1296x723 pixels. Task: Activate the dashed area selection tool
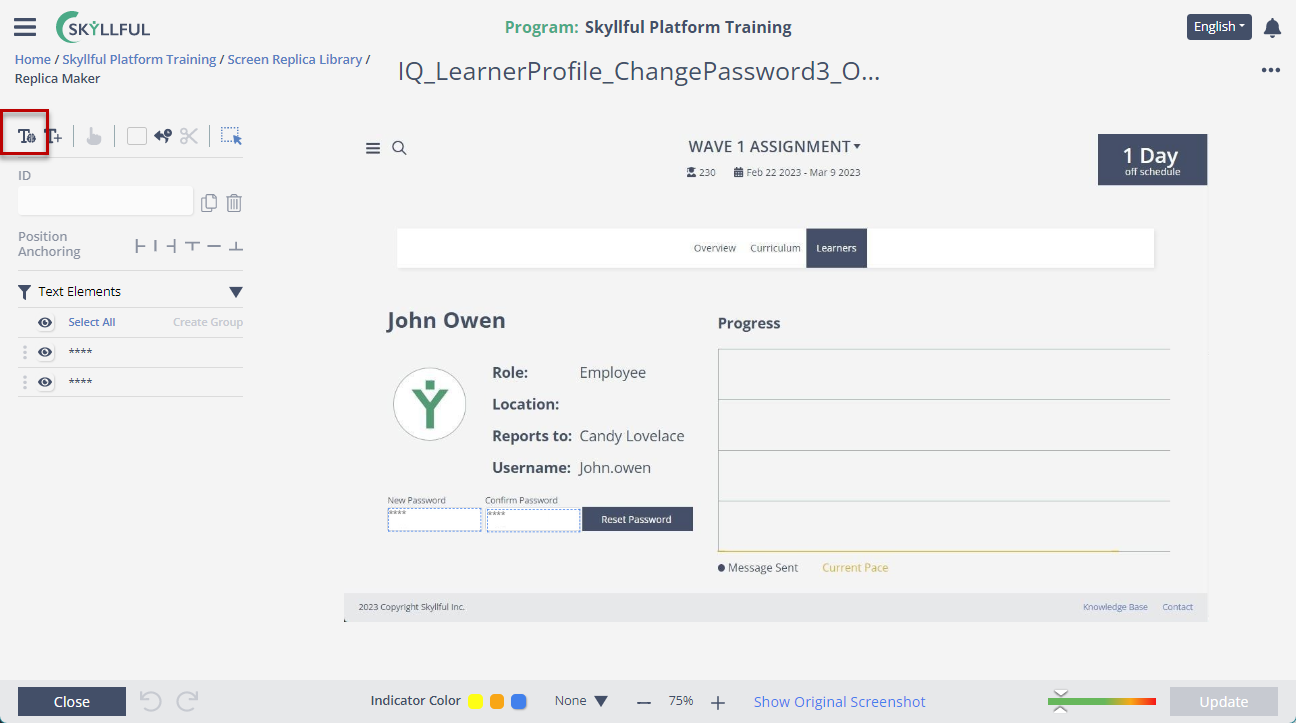(x=231, y=136)
